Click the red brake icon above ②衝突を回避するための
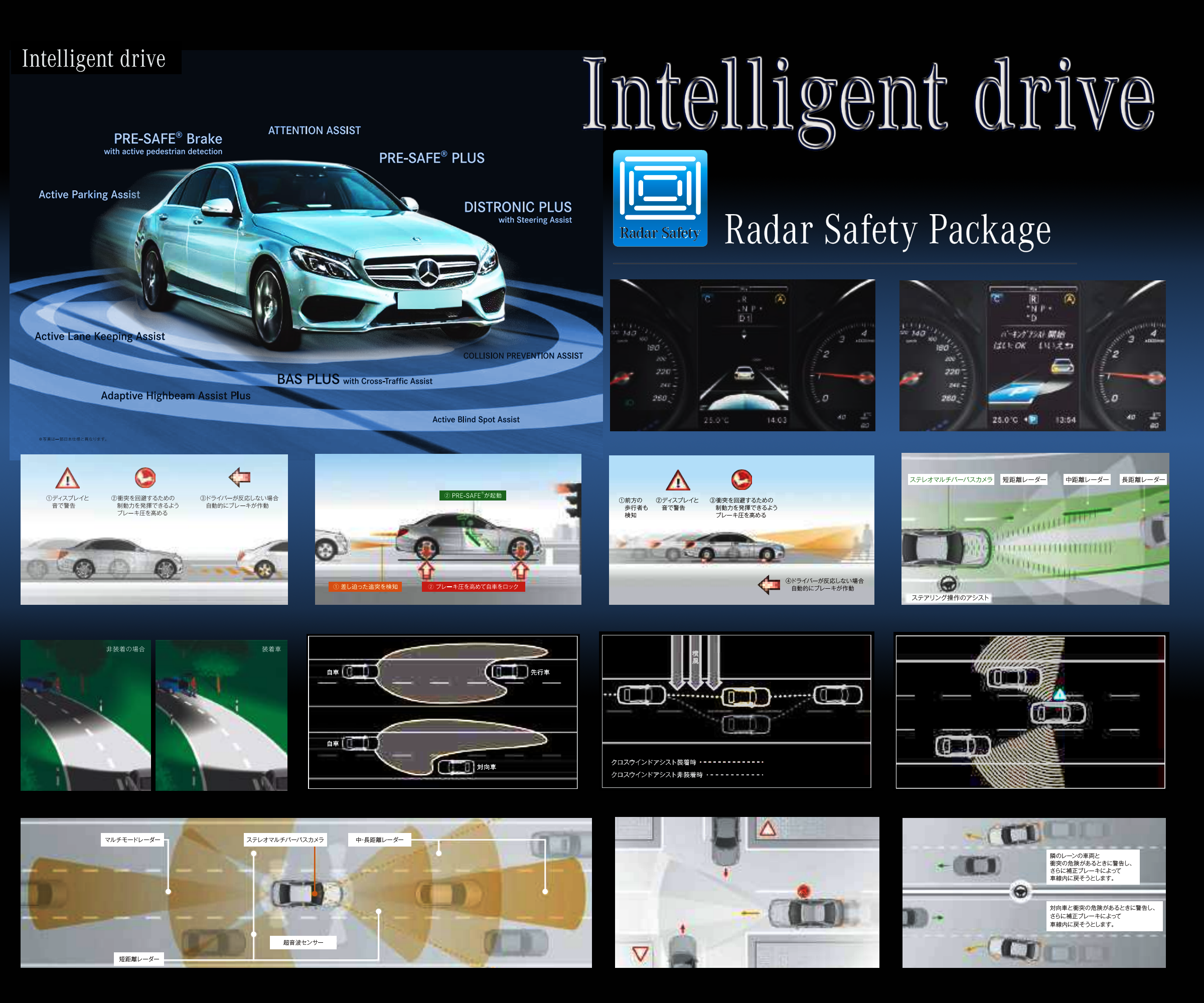Image resolution: width=1204 pixels, height=1003 pixels. [x=145, y=477]
